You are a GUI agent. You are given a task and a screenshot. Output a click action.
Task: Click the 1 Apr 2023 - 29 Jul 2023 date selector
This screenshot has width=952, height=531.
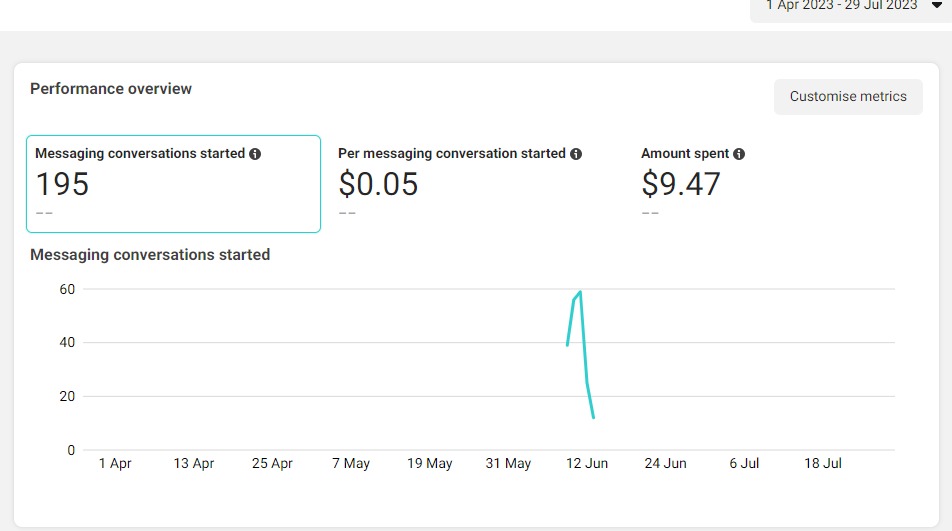851,7
